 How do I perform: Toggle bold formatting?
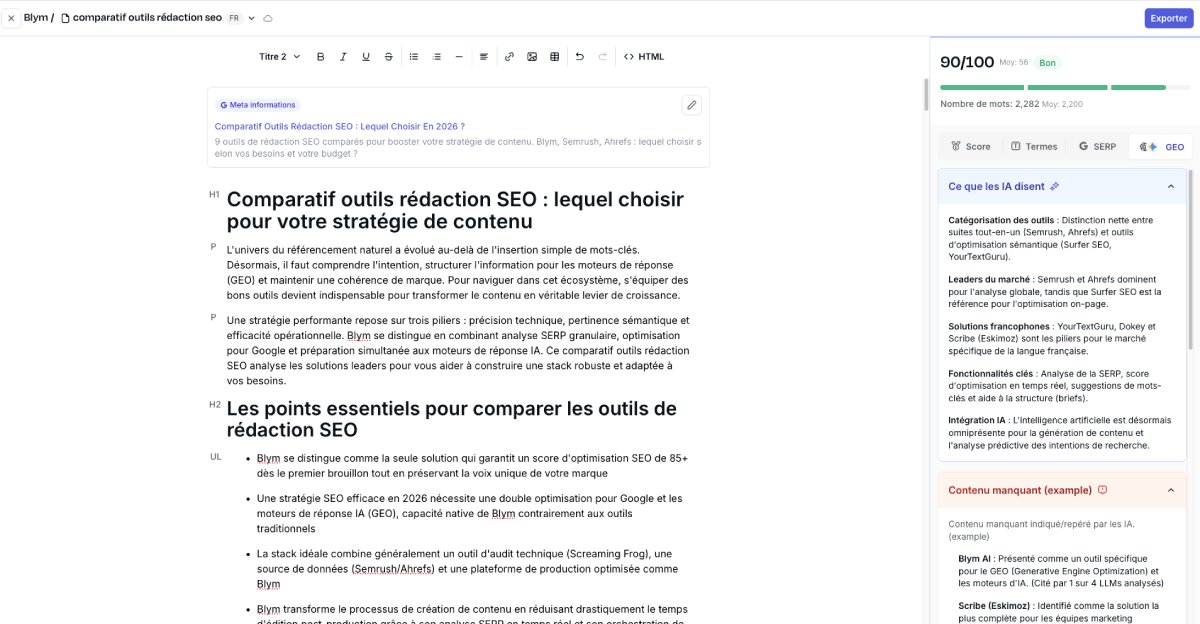(321, 57)
